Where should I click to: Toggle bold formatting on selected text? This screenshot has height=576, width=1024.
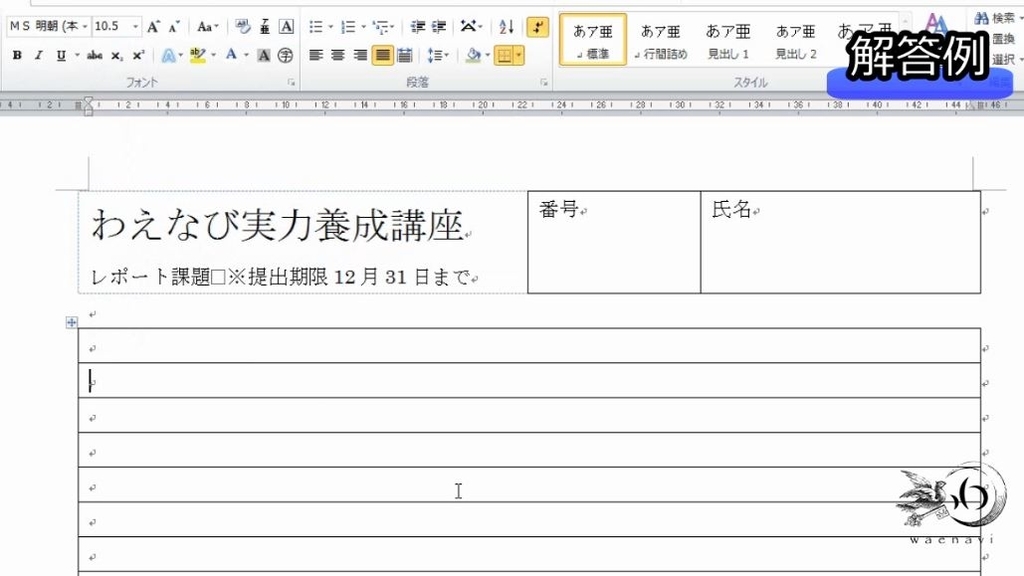point(18,54)
